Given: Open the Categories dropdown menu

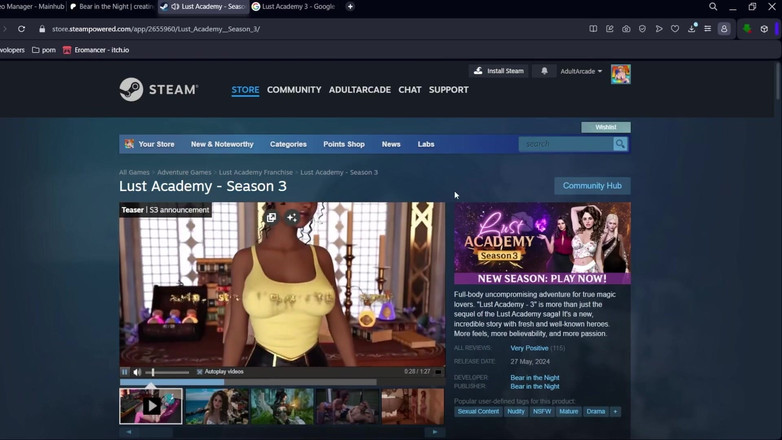Looking at the screenshot, I should point(288,144).
